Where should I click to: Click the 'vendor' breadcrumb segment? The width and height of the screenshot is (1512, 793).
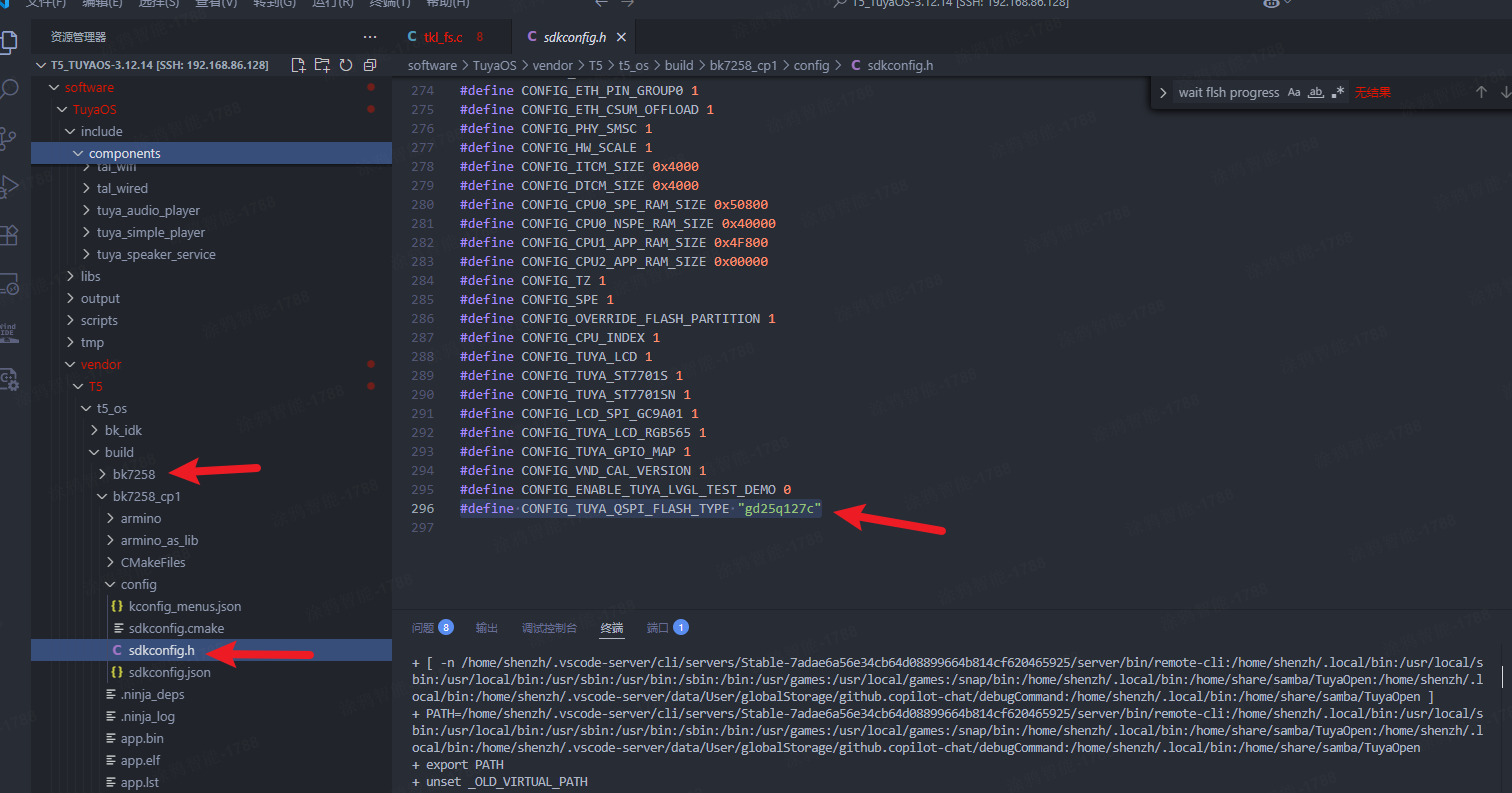(x=552, y=65)
